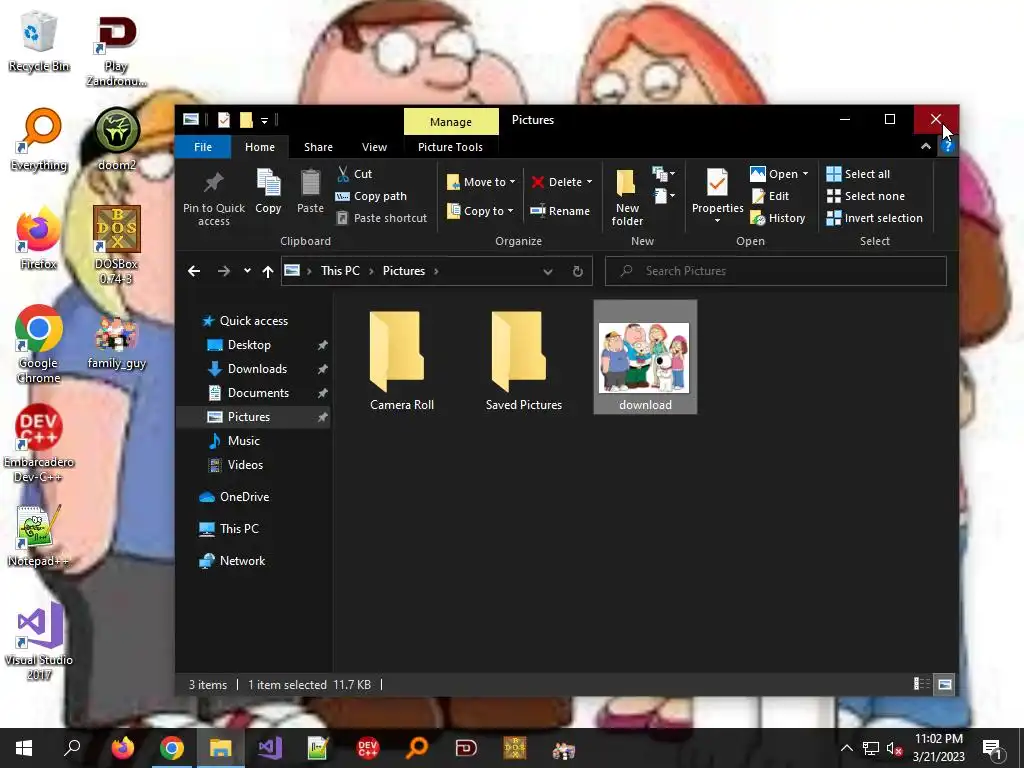The height and width of the screenshot is (768, 1024).
Task: Click Copy path in Clipboard group
Action: (x=371, y=196)
